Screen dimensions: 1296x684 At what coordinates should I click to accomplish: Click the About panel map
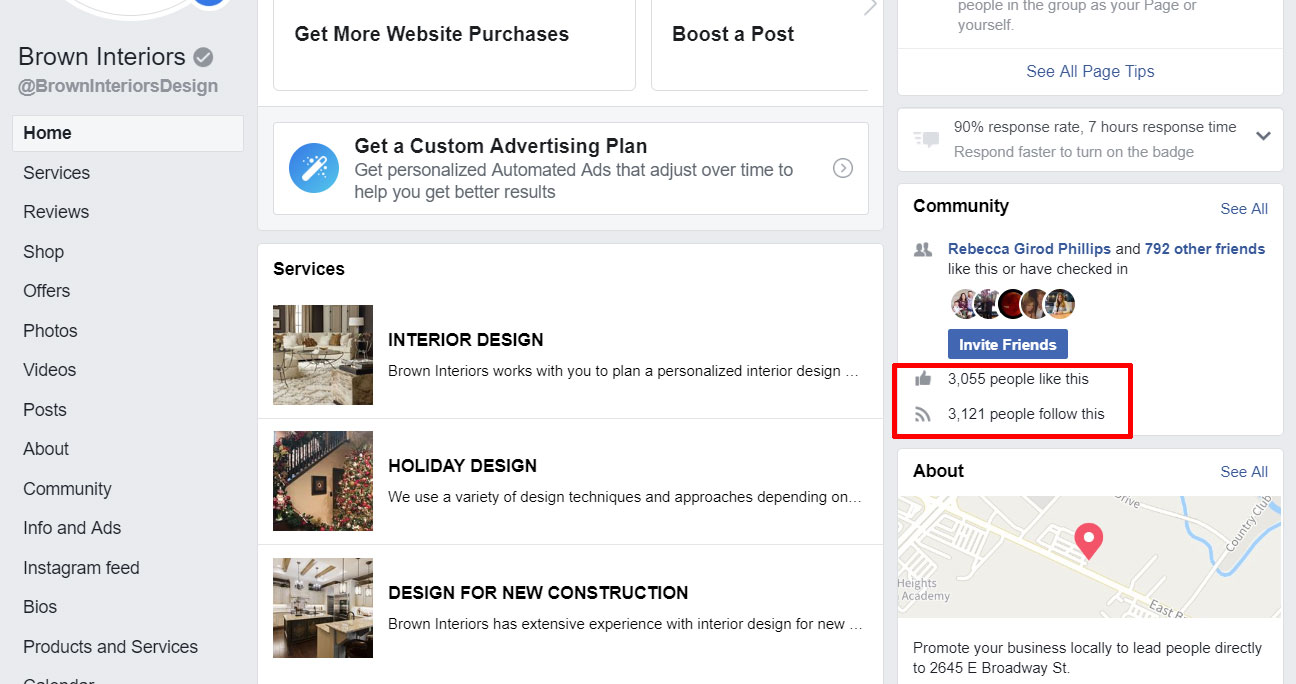[x=1090, y=557]
